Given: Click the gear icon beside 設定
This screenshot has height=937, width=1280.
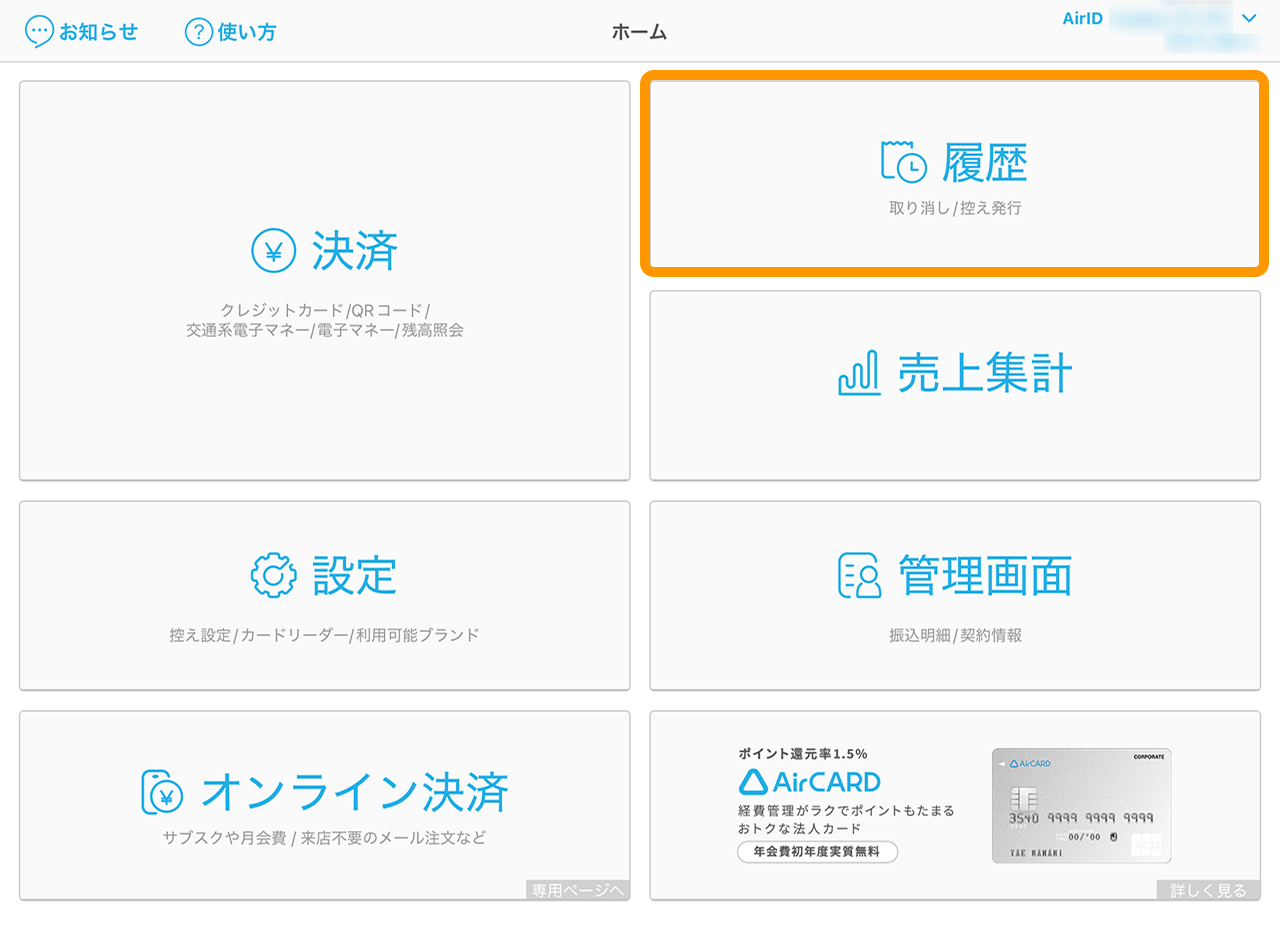Looking at the screenshot, I should [x=273, y=575].
